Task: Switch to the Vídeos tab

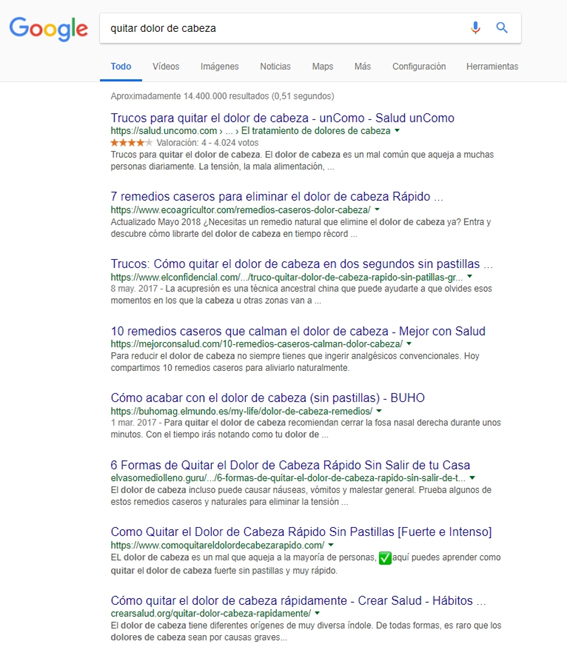Action: tap(166, 66)
